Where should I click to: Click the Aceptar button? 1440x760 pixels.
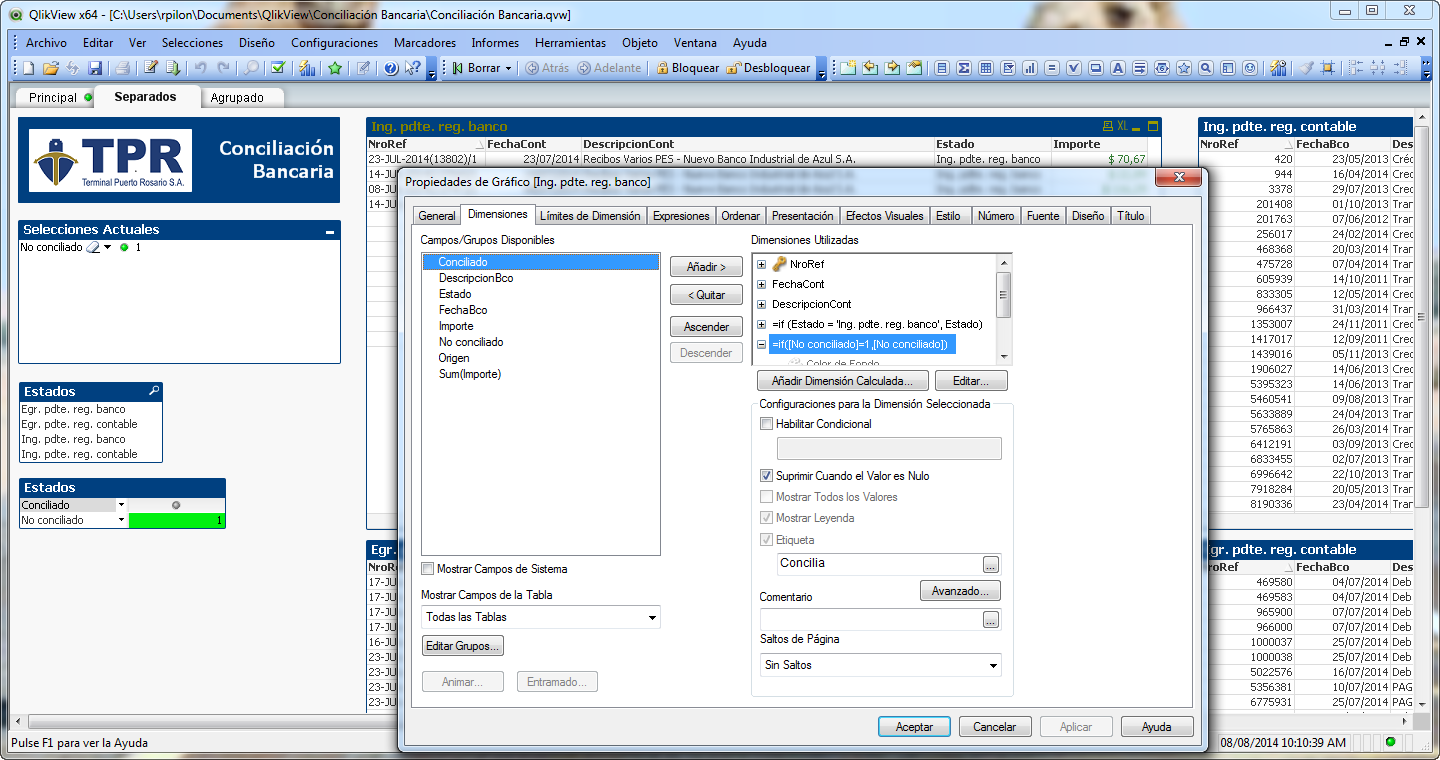[x=914, y=727]
